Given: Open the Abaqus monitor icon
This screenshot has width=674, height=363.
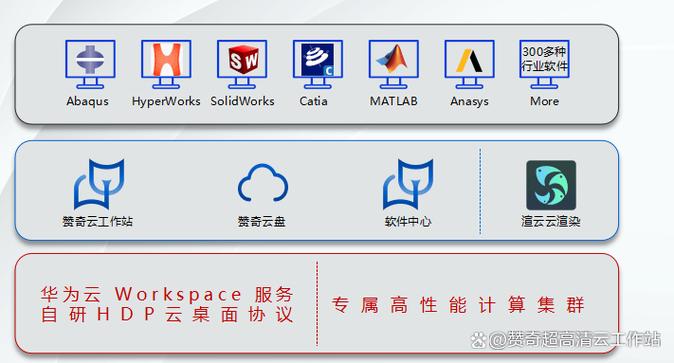Looking at the screenshot, I should click(x=90, y=64).
